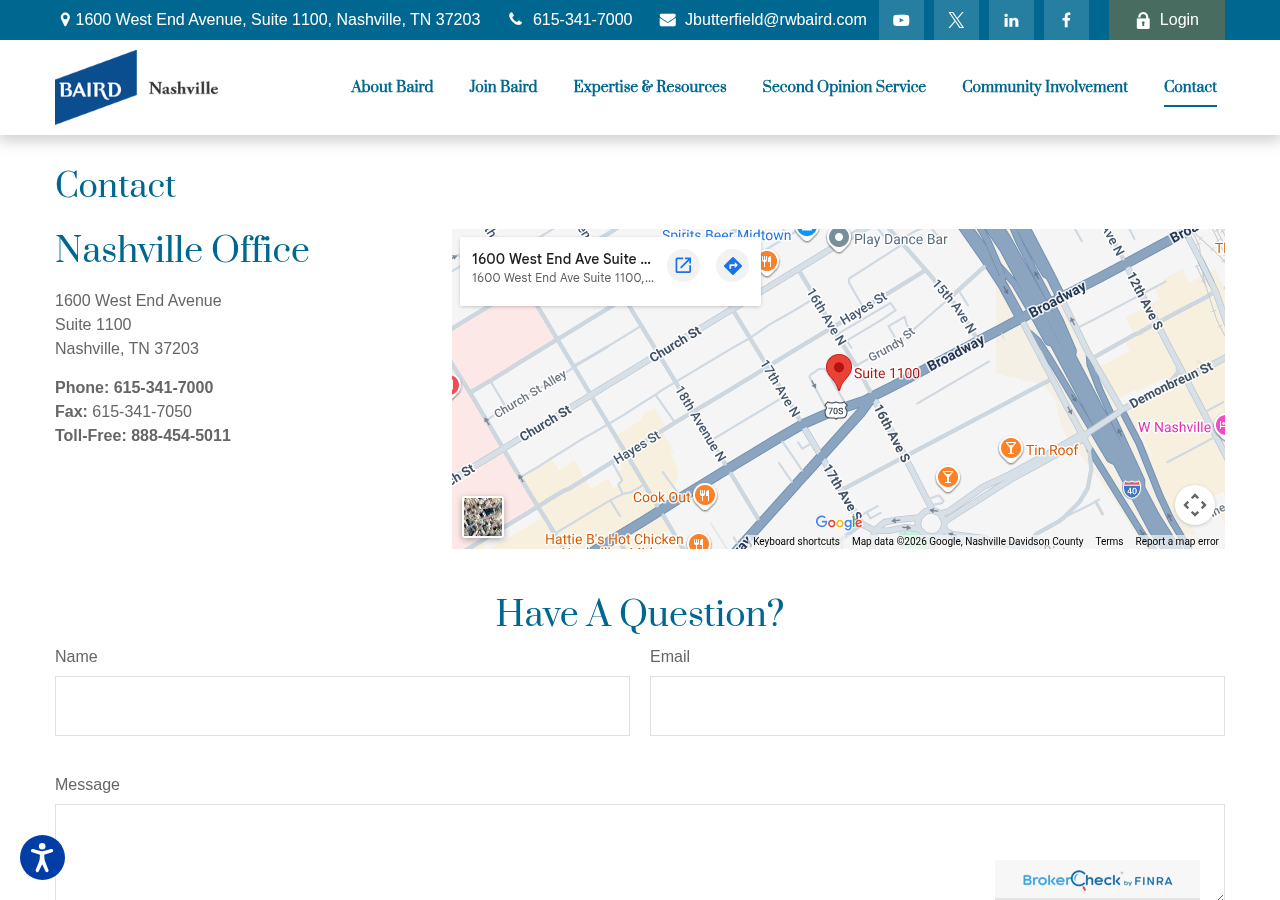Image resolution: width=1280 pixels, height=900 pixels.
Task: Click the Baird Nashville logo
Action: coord(137,87)
